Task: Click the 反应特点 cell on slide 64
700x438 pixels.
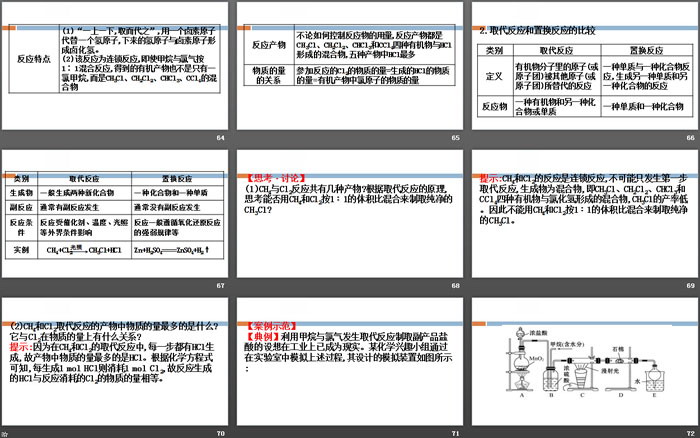Action: tap(28, 59)
